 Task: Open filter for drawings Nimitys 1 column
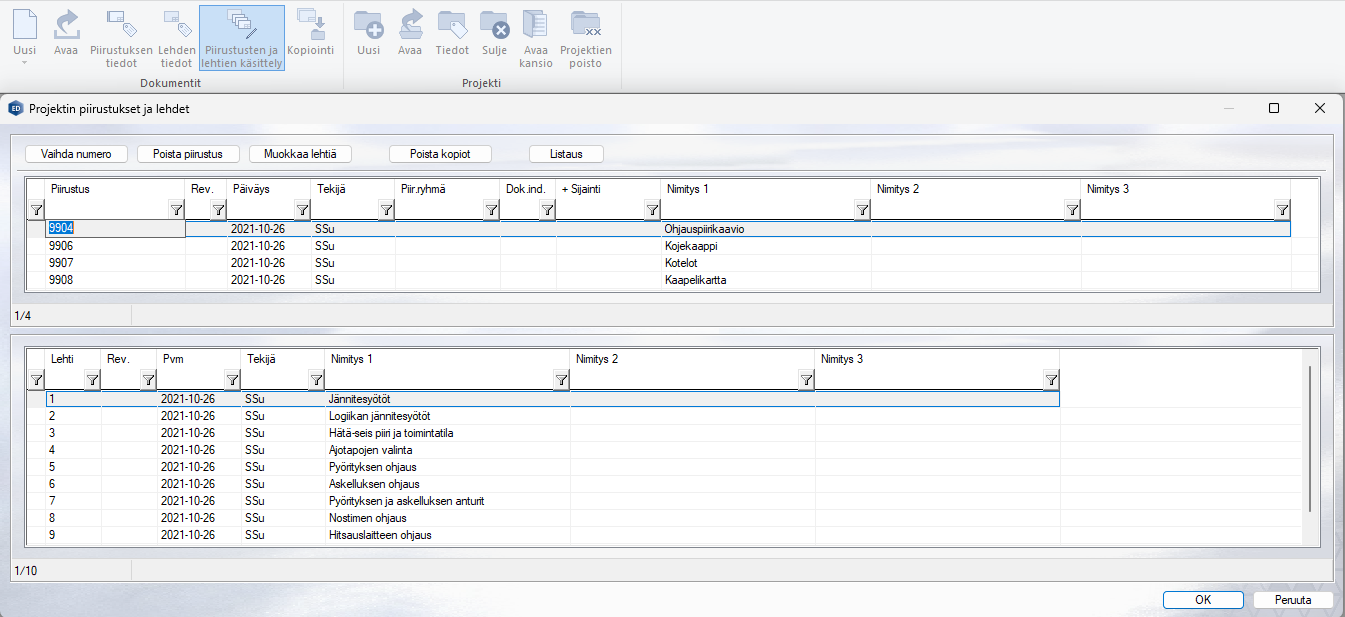tap(862, 210)
